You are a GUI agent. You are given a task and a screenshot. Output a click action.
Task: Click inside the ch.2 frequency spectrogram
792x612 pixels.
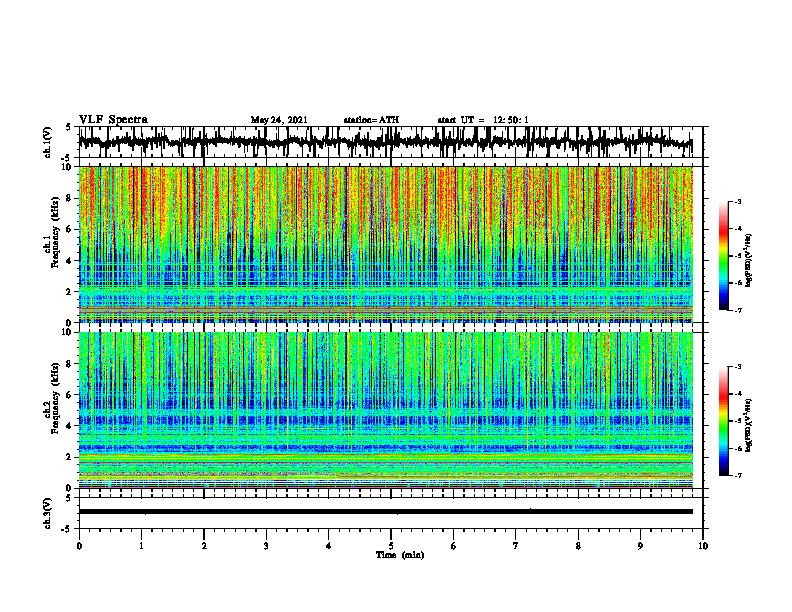pos(385,410)
